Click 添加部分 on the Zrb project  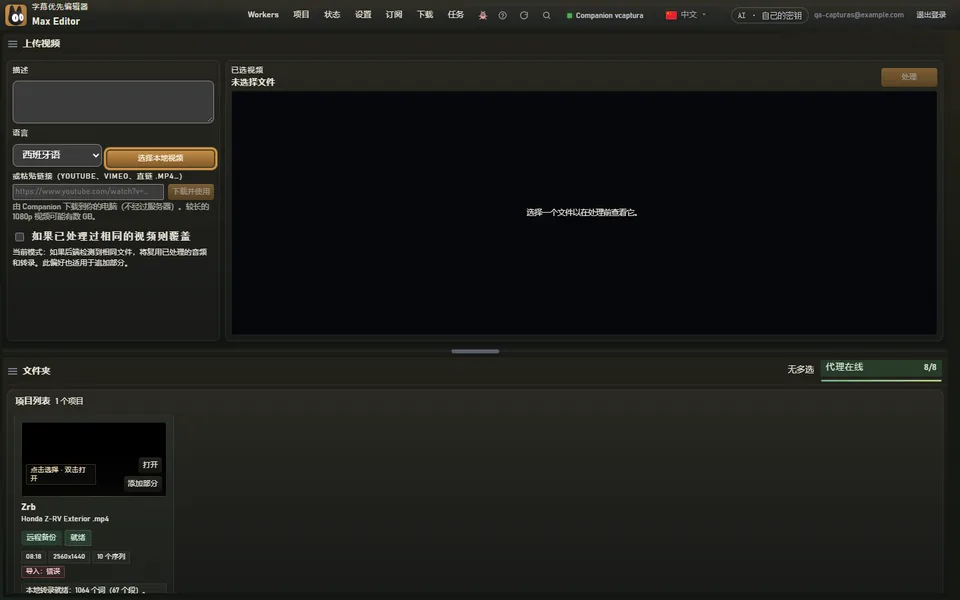[x=143, y=484]
